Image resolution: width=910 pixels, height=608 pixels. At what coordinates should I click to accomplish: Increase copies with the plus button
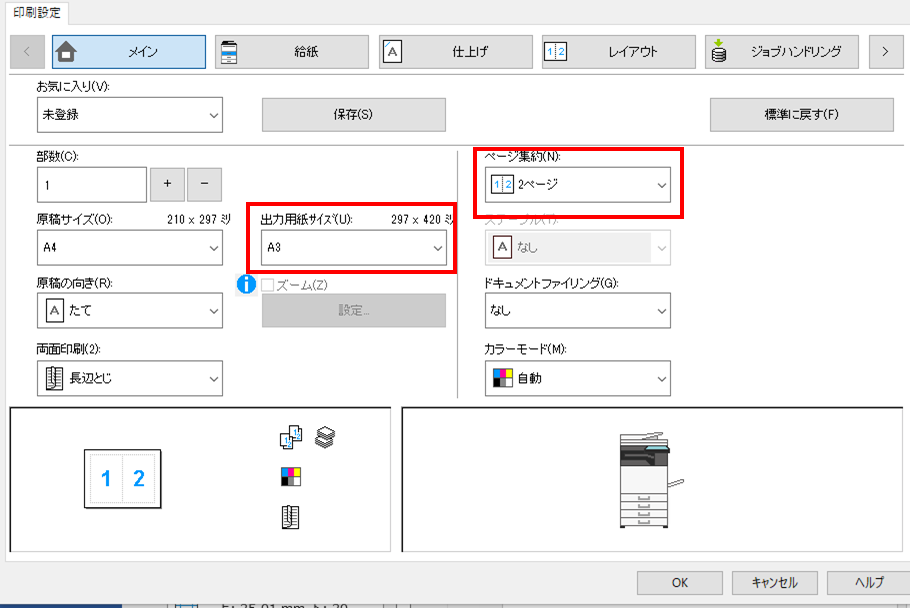[167, 184]
